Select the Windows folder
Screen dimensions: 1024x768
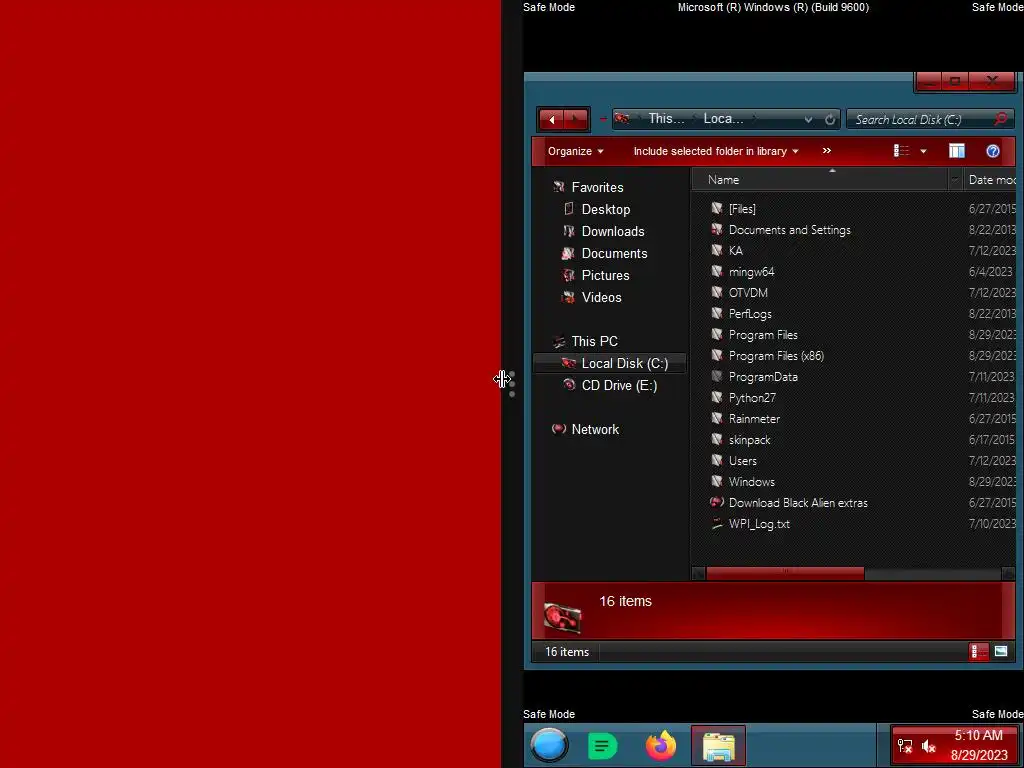coord(752,482)
